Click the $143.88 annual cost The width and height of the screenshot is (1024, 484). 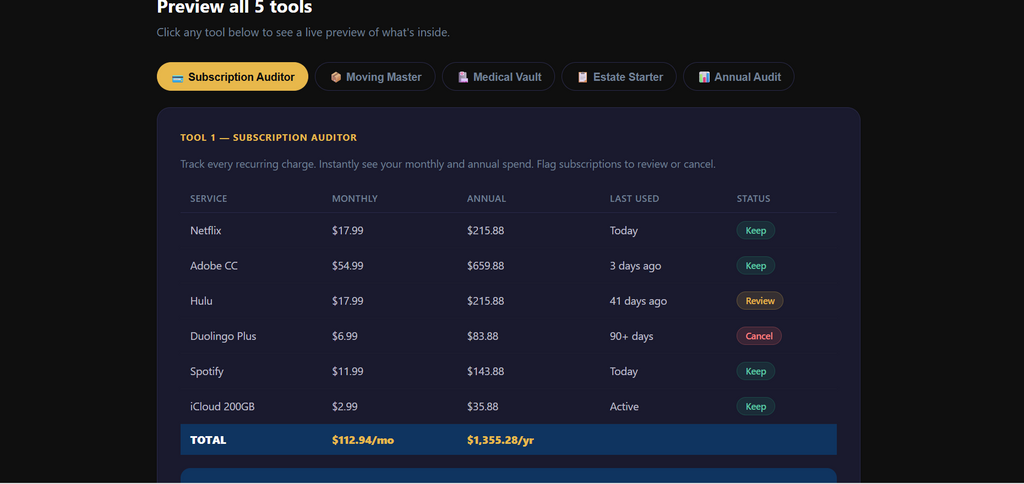[x=485, y=372]
